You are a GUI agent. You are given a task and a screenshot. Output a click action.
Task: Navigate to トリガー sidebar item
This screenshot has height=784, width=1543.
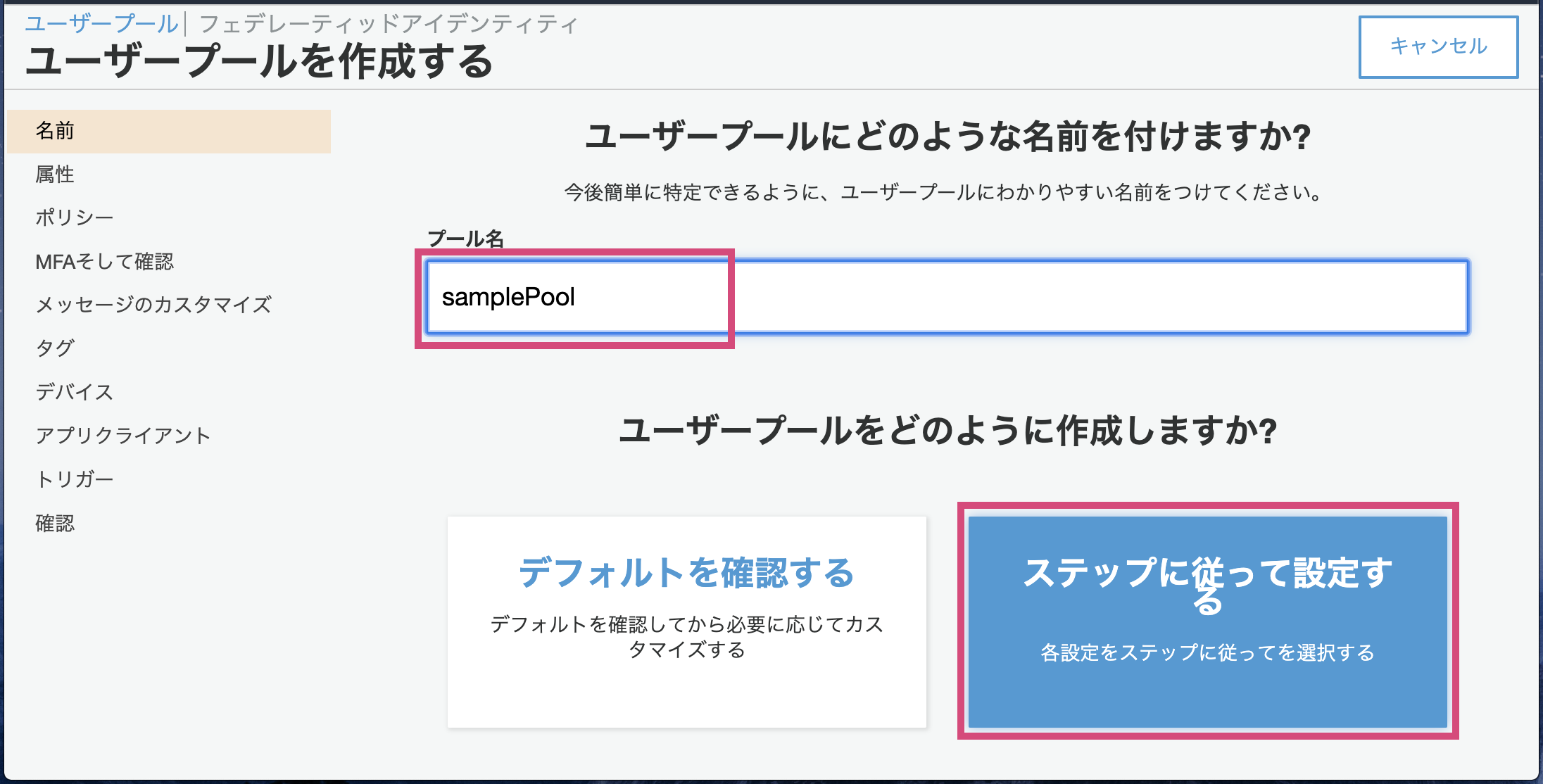pos(74,479)
